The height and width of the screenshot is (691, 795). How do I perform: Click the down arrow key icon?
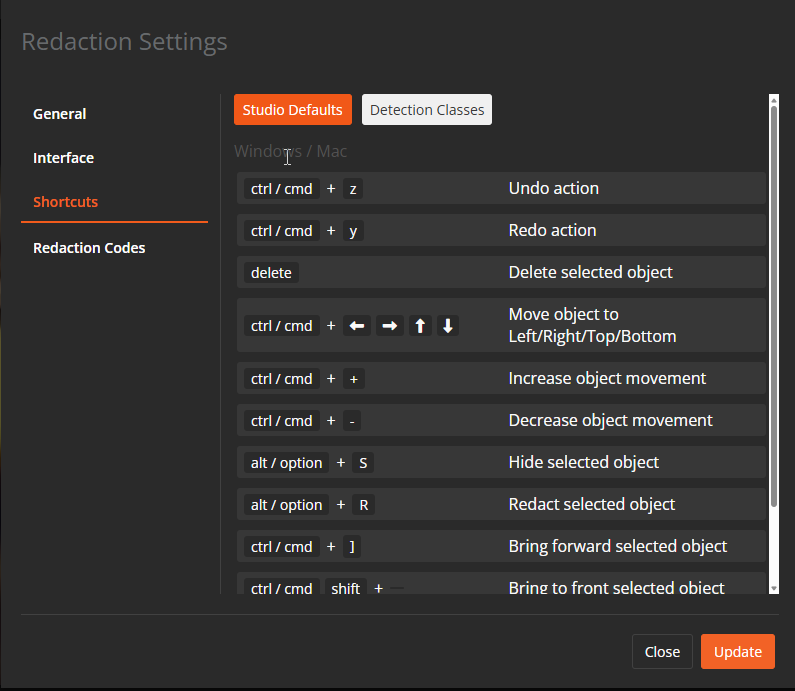coord(448,326)
